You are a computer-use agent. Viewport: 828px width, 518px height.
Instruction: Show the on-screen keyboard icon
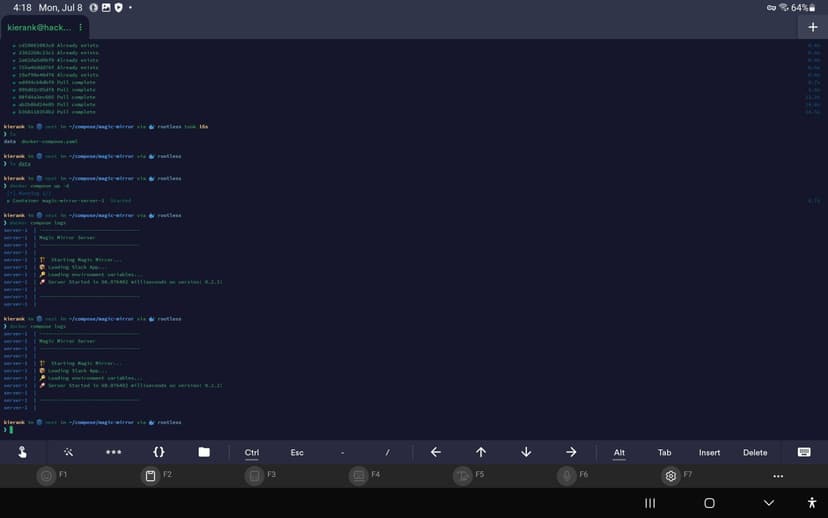tap(804, 452)
